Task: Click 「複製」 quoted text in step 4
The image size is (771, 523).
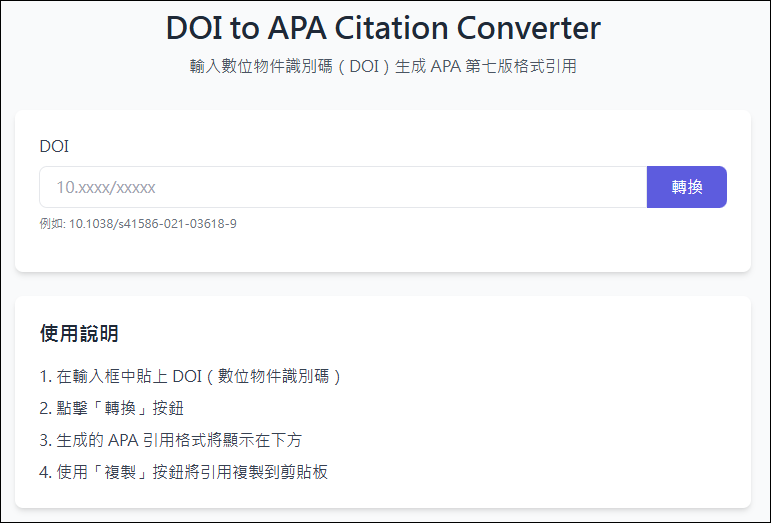Action: [x=120, y=472]
